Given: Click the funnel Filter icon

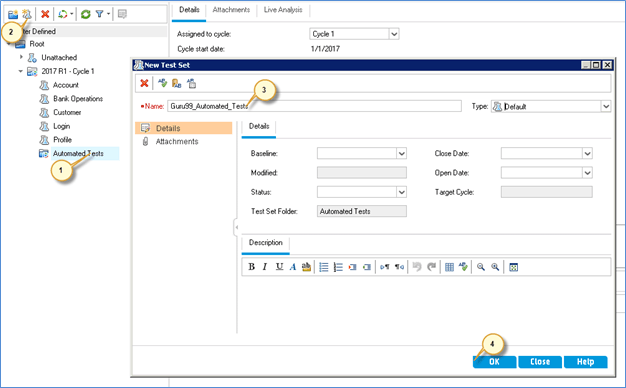Looking at the screenshot, I should click(99, 14).
